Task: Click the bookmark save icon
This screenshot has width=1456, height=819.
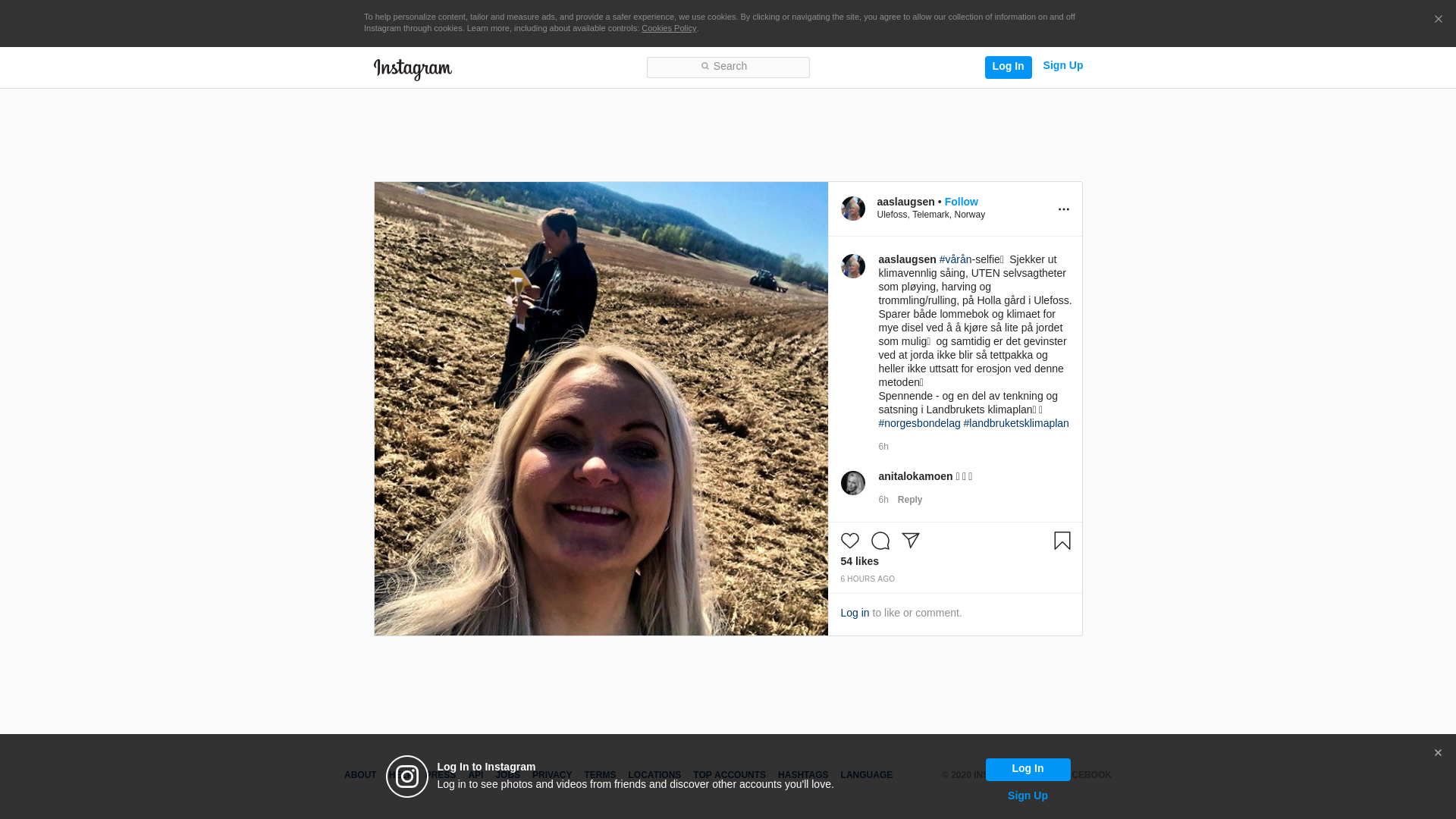Action: click(1062, 541)
